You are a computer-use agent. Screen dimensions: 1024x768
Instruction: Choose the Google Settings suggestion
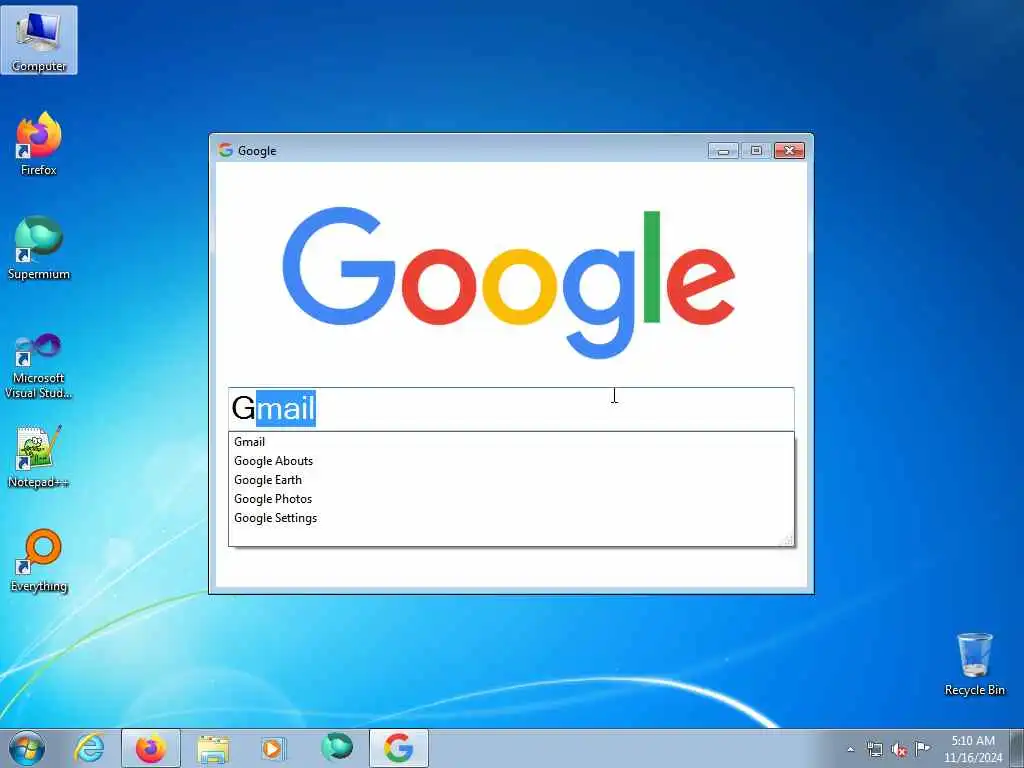pos(511,517)
